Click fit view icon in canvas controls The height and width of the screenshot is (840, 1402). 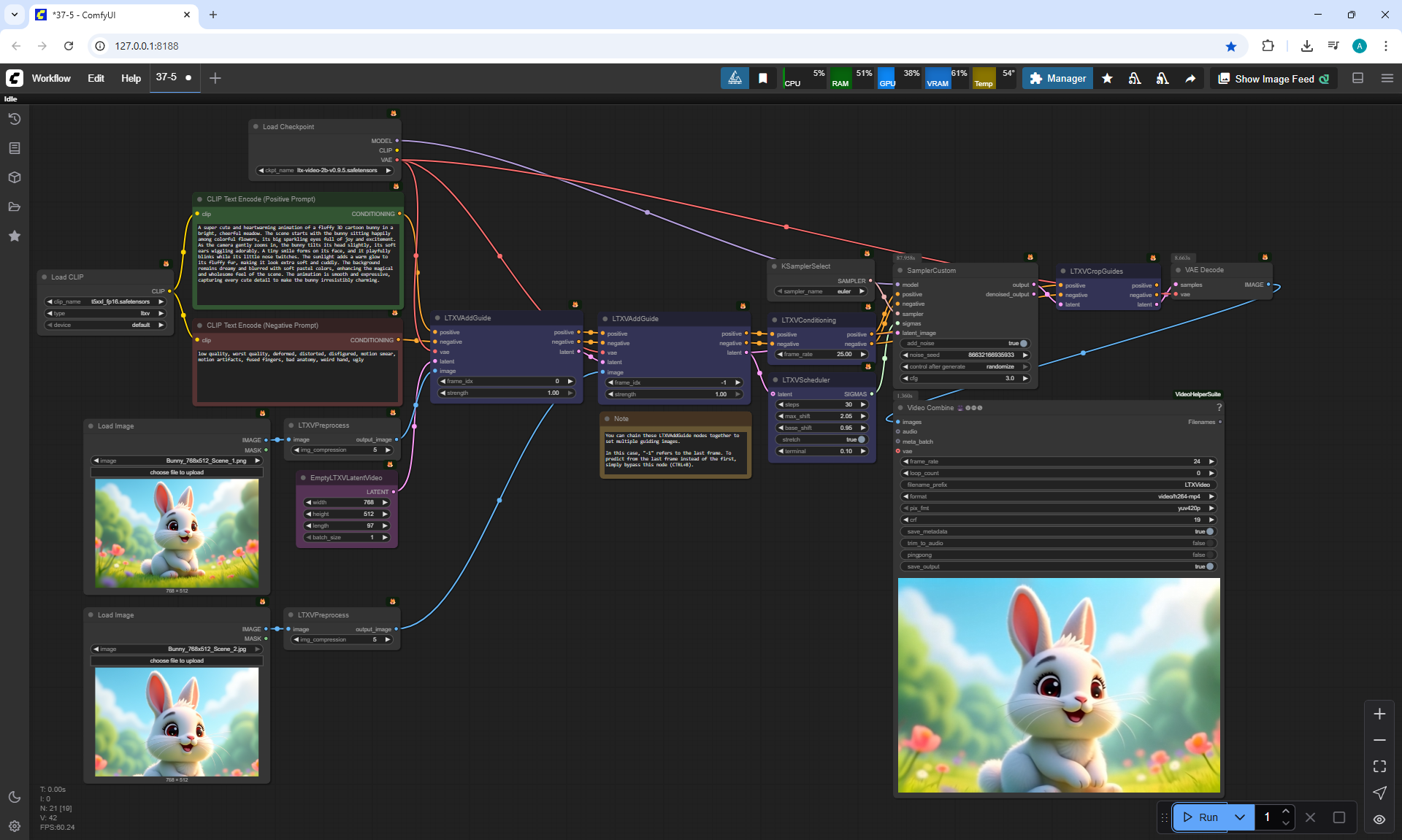click(x=1379, y=766)
